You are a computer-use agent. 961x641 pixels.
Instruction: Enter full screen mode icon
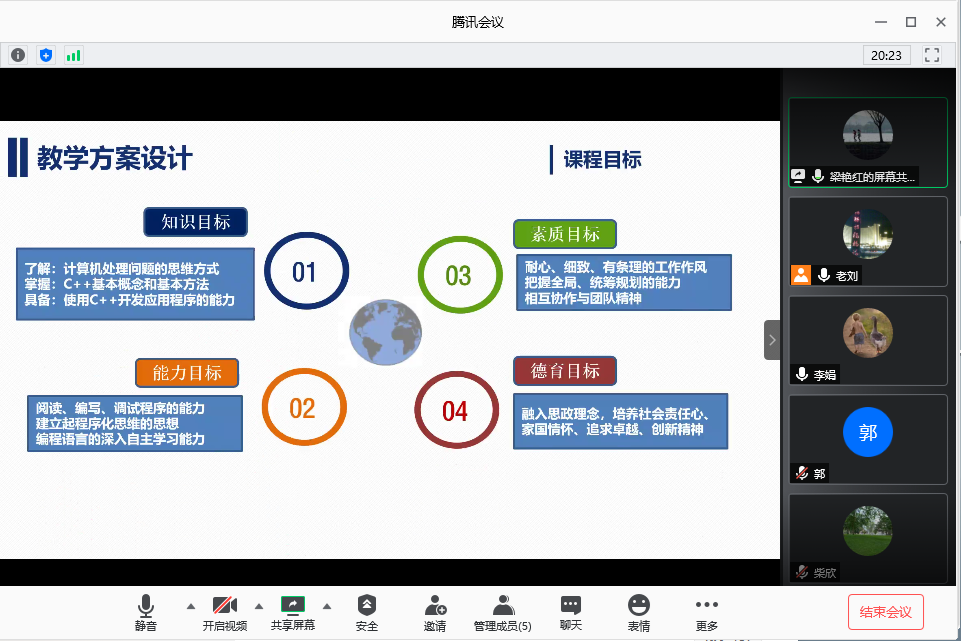pos(932,55)
